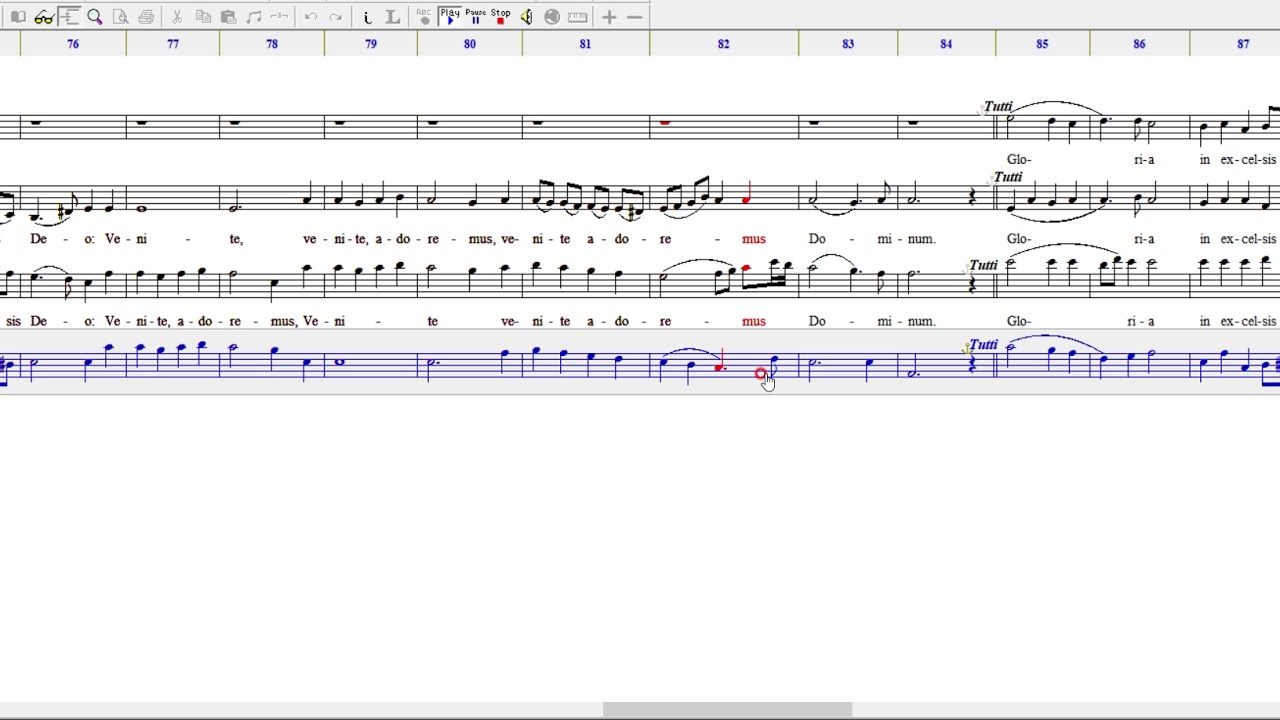Toggle the staff layout icon
The height and width of the screenshot is (720, 1280).
(x=69, y=17)
